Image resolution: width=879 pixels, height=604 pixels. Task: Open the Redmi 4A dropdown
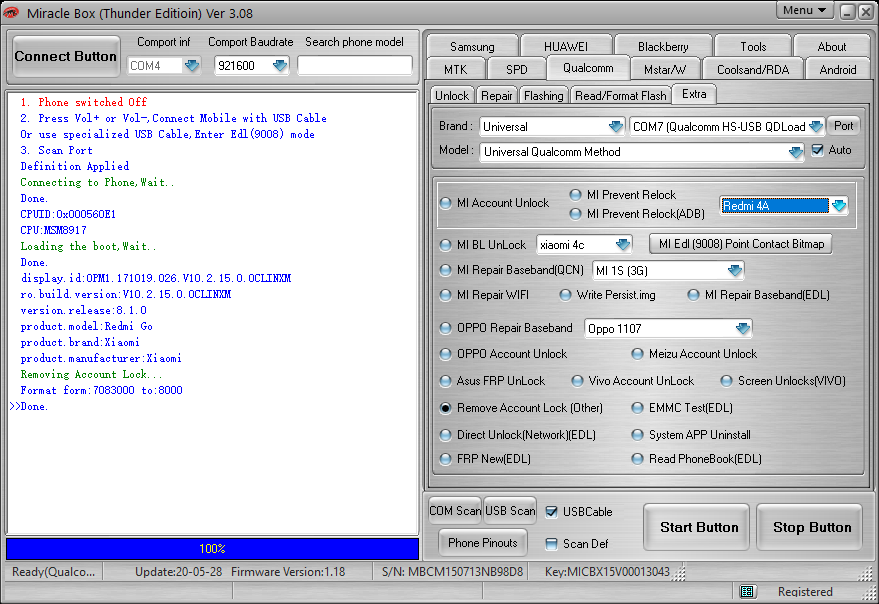pyautogui.click(x=839, y=206)
